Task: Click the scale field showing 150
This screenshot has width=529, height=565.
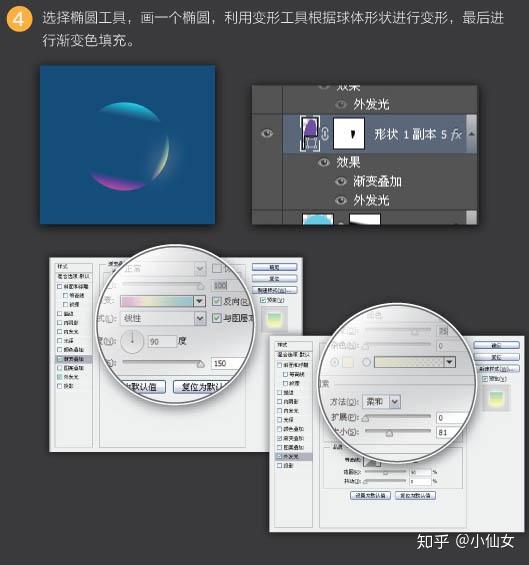Action: tap(229, 363)
